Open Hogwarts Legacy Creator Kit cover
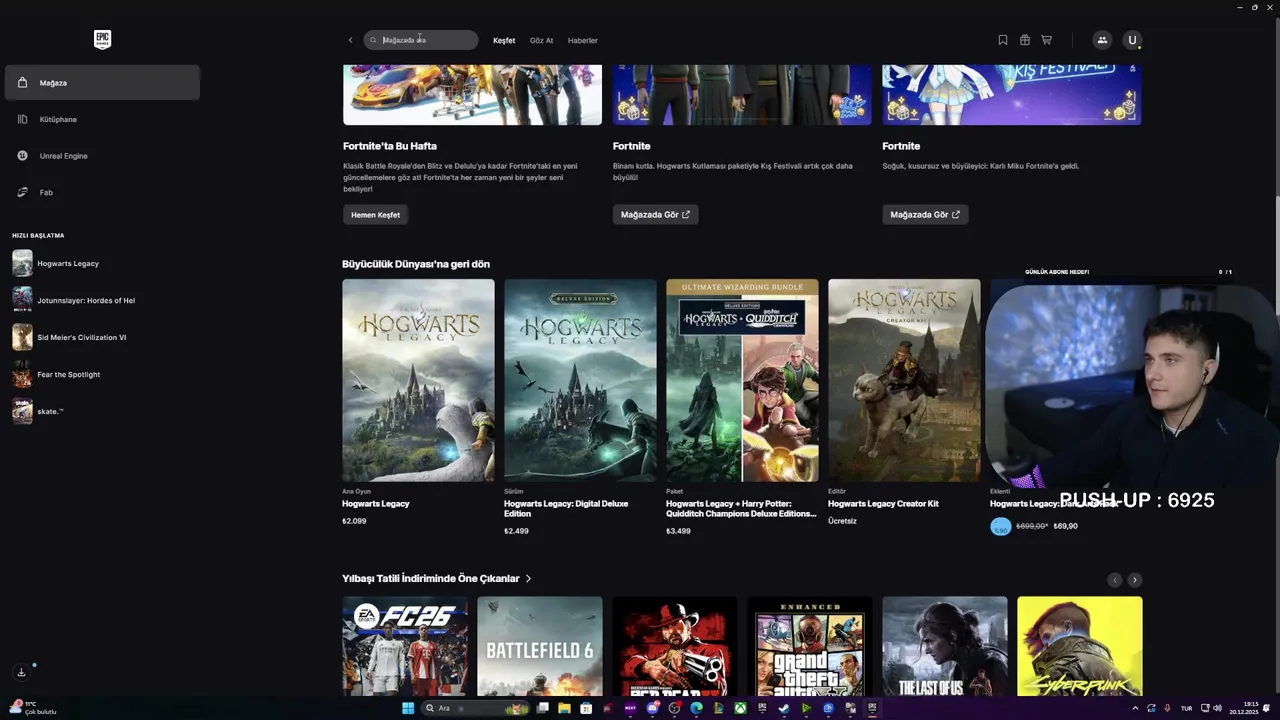Screen dimensions: 1280x720 point(904,380)
